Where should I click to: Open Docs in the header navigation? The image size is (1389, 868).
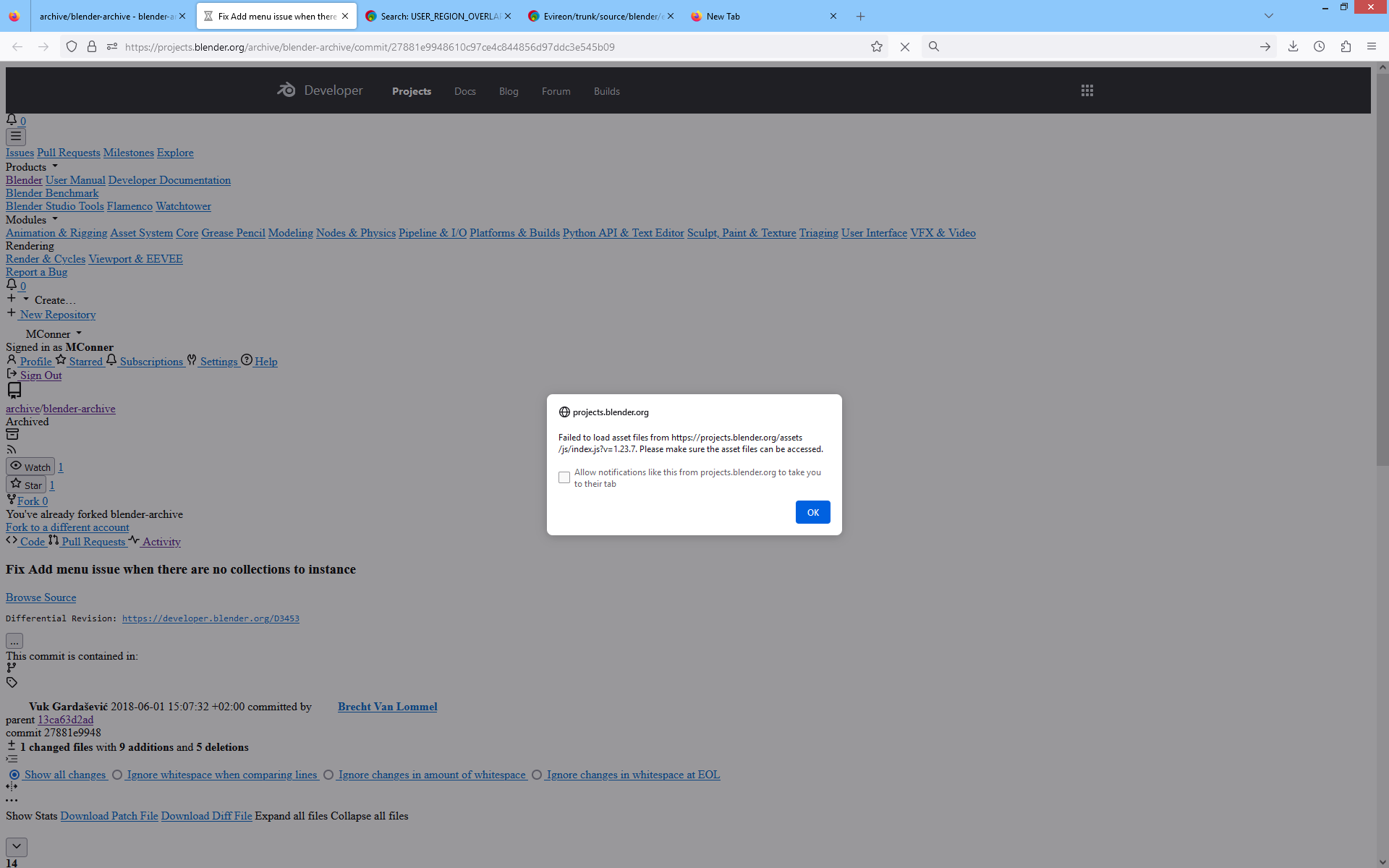click(465, 91)
